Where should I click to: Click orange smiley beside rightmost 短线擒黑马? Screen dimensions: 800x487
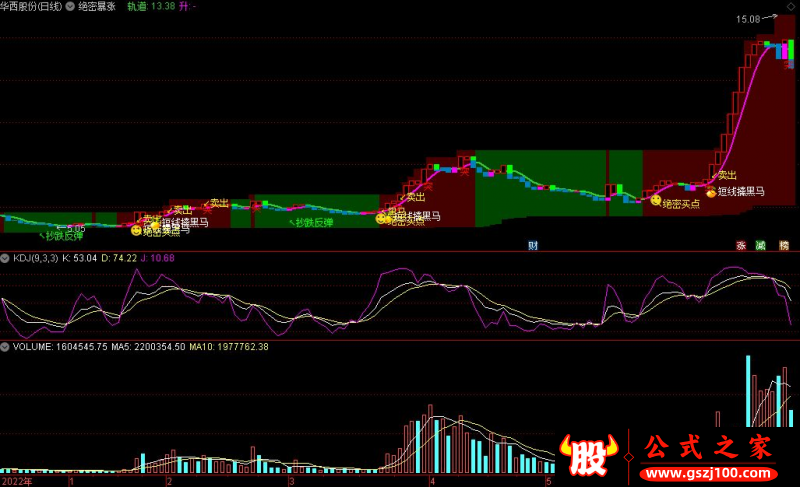[711, 192]
